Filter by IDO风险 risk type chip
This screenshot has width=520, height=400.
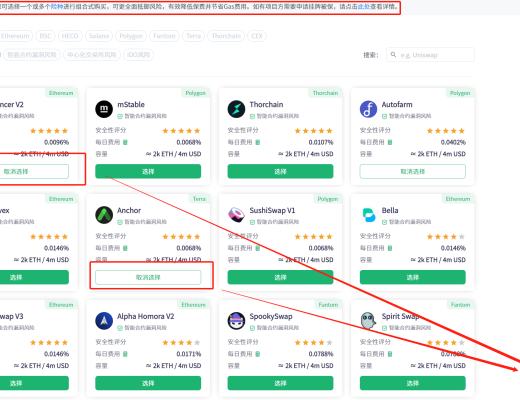[138, 55]
